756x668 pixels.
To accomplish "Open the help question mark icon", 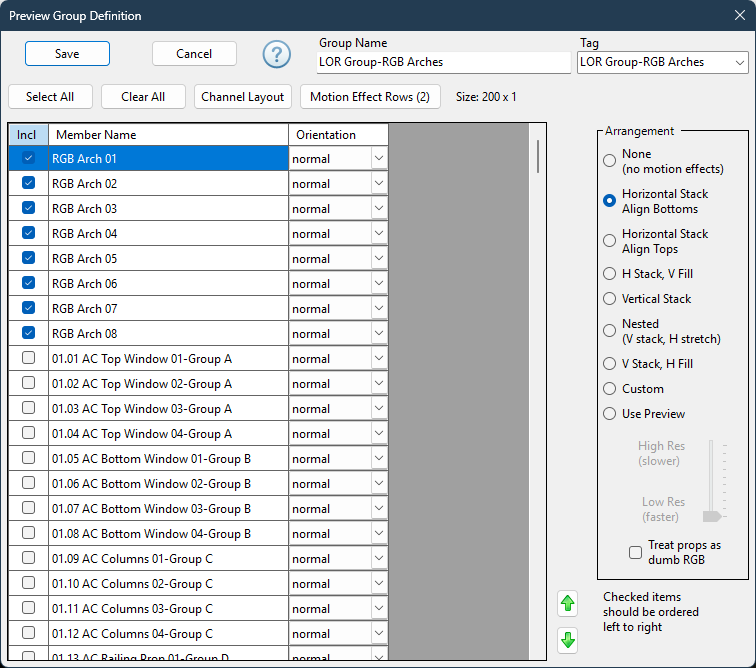I will (276, 54).
